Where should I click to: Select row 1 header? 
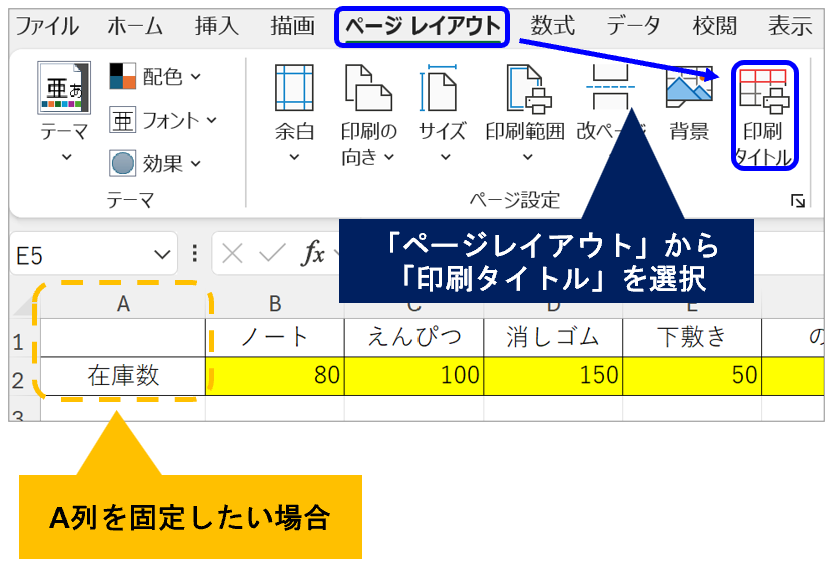click(x=24, y=338)
